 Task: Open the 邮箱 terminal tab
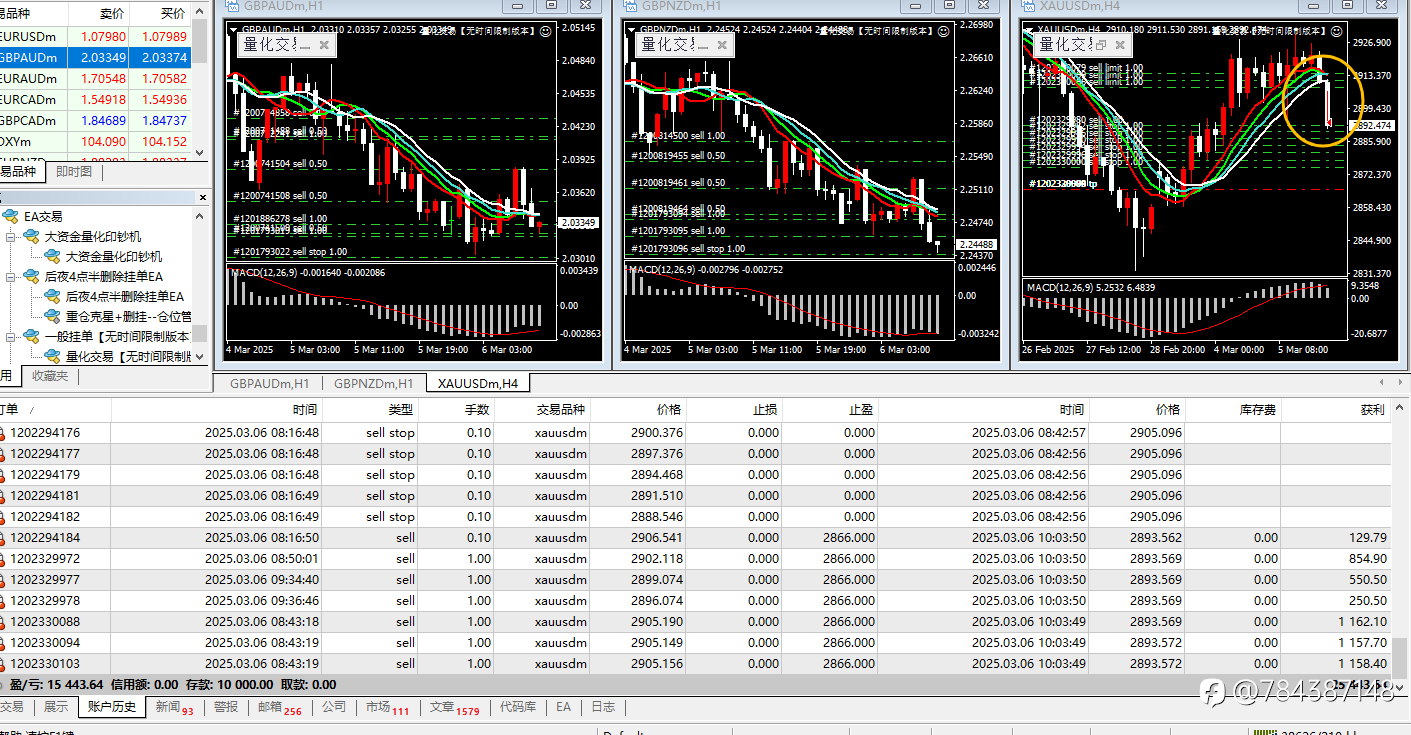(x=279, y=707)
